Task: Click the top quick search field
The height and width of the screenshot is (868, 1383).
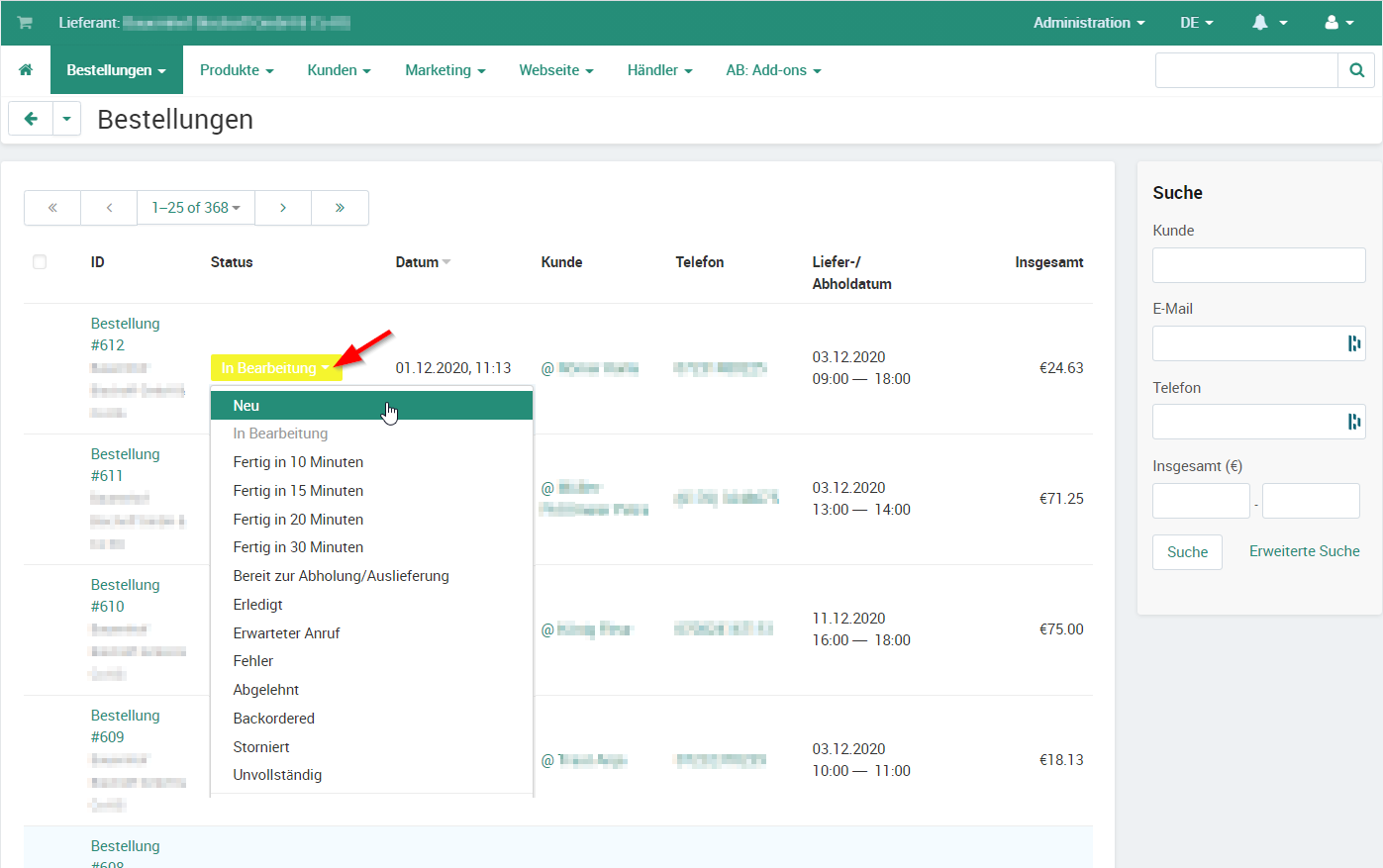Action: click(x=1246, y=70)
